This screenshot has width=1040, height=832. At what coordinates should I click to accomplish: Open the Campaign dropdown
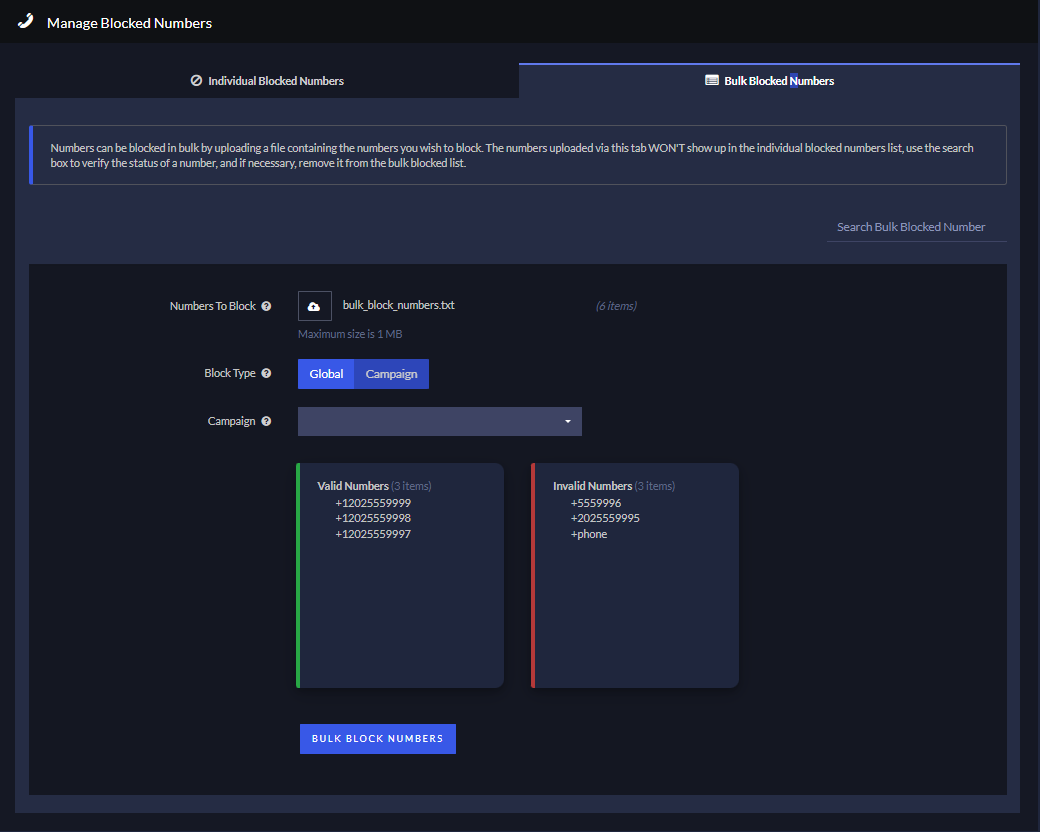click(x=440, y=421)
